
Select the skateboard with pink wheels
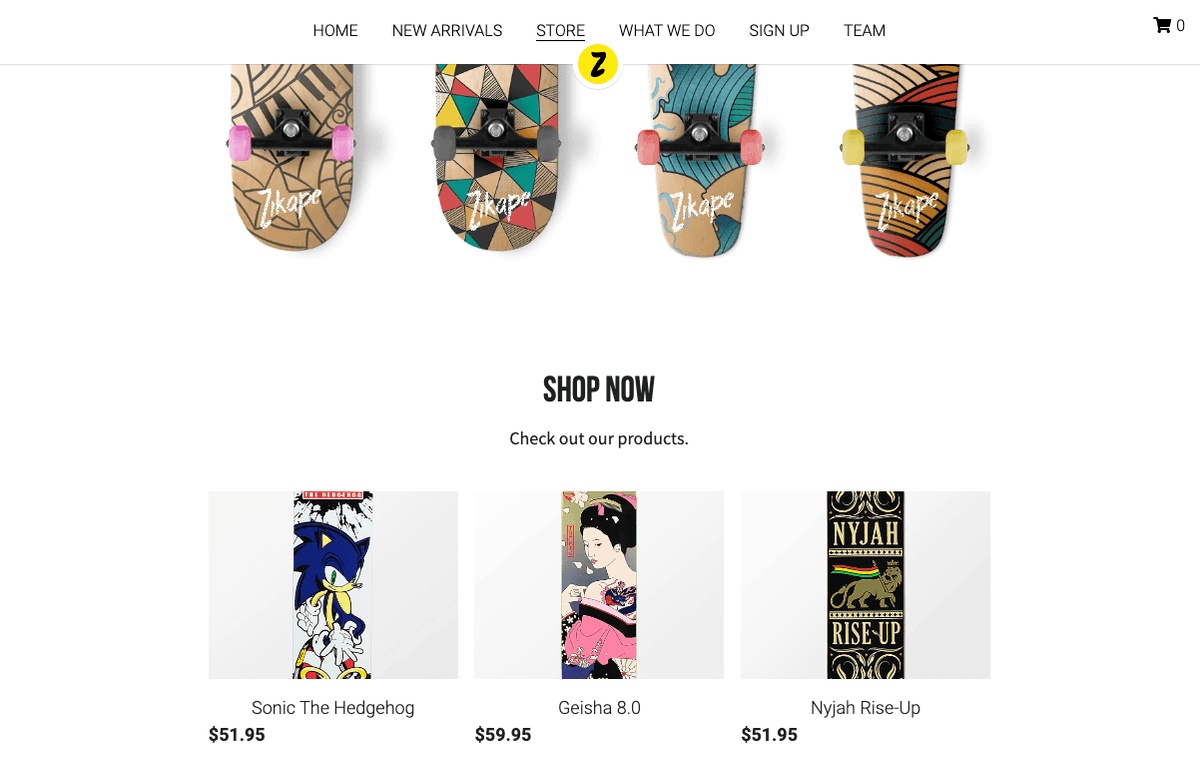[x=291, y=157]
